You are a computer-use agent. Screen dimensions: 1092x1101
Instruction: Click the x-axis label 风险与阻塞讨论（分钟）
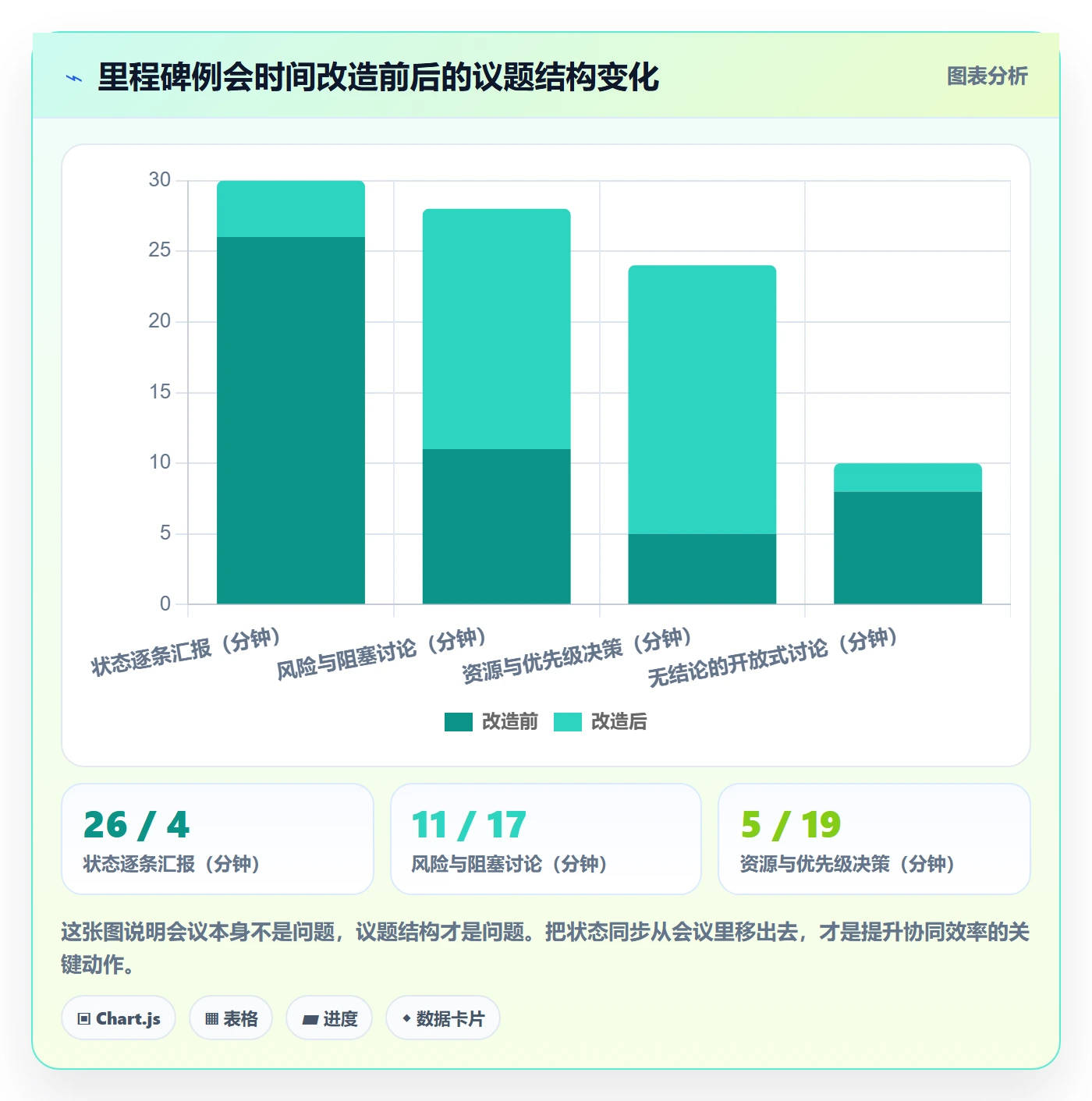[381, 653]
